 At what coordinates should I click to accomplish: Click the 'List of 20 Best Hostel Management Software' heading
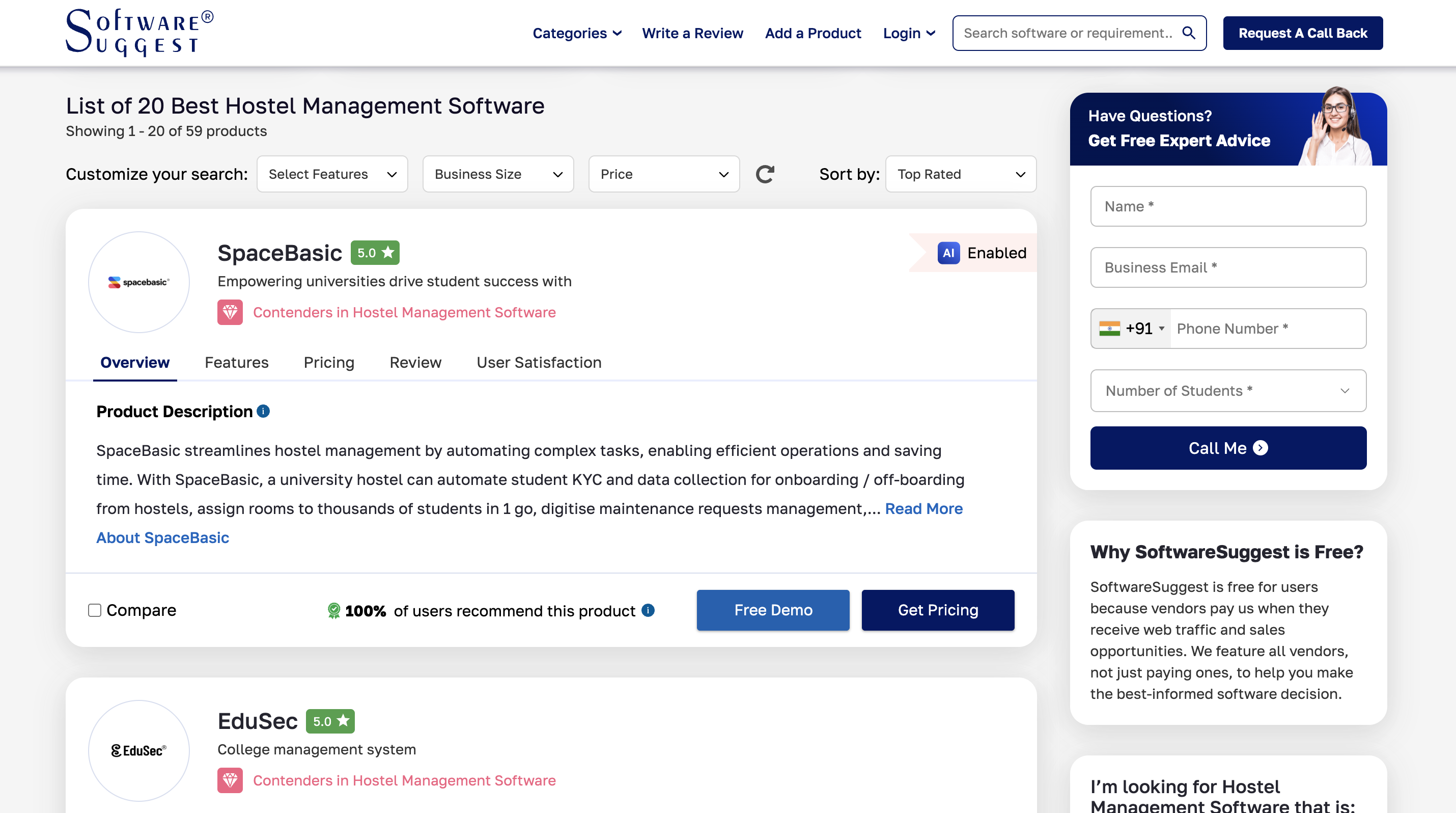305,106
